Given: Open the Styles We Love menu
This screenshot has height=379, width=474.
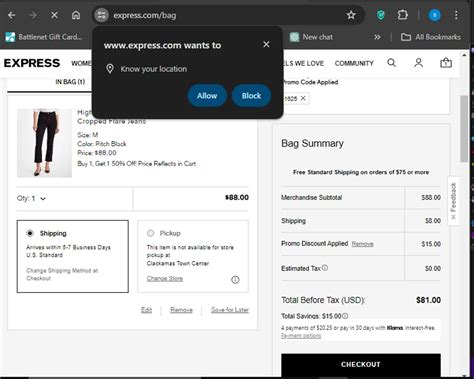Looking at the screenshot, I should [x=303, y=63].
